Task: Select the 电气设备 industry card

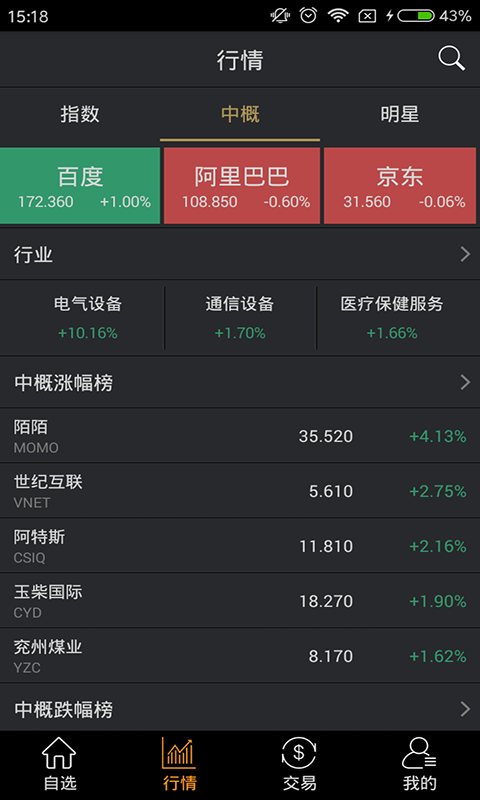Action: tap(88, 318)
